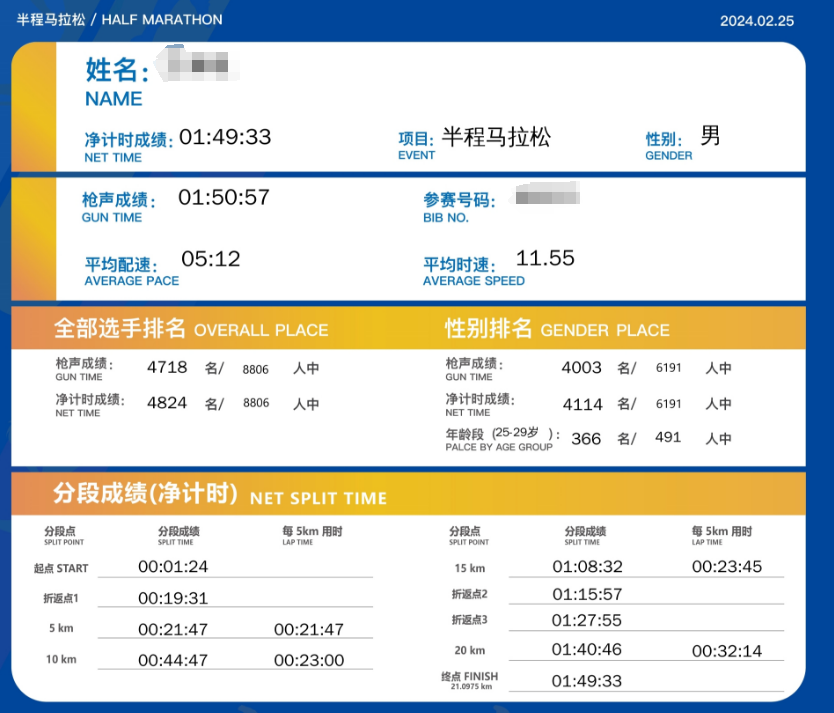Viewport: 834px width, 713px height.
Task: Click the 折返点1 split time 00:19:31
Action: pyautogui.click(x=173, y=598)
